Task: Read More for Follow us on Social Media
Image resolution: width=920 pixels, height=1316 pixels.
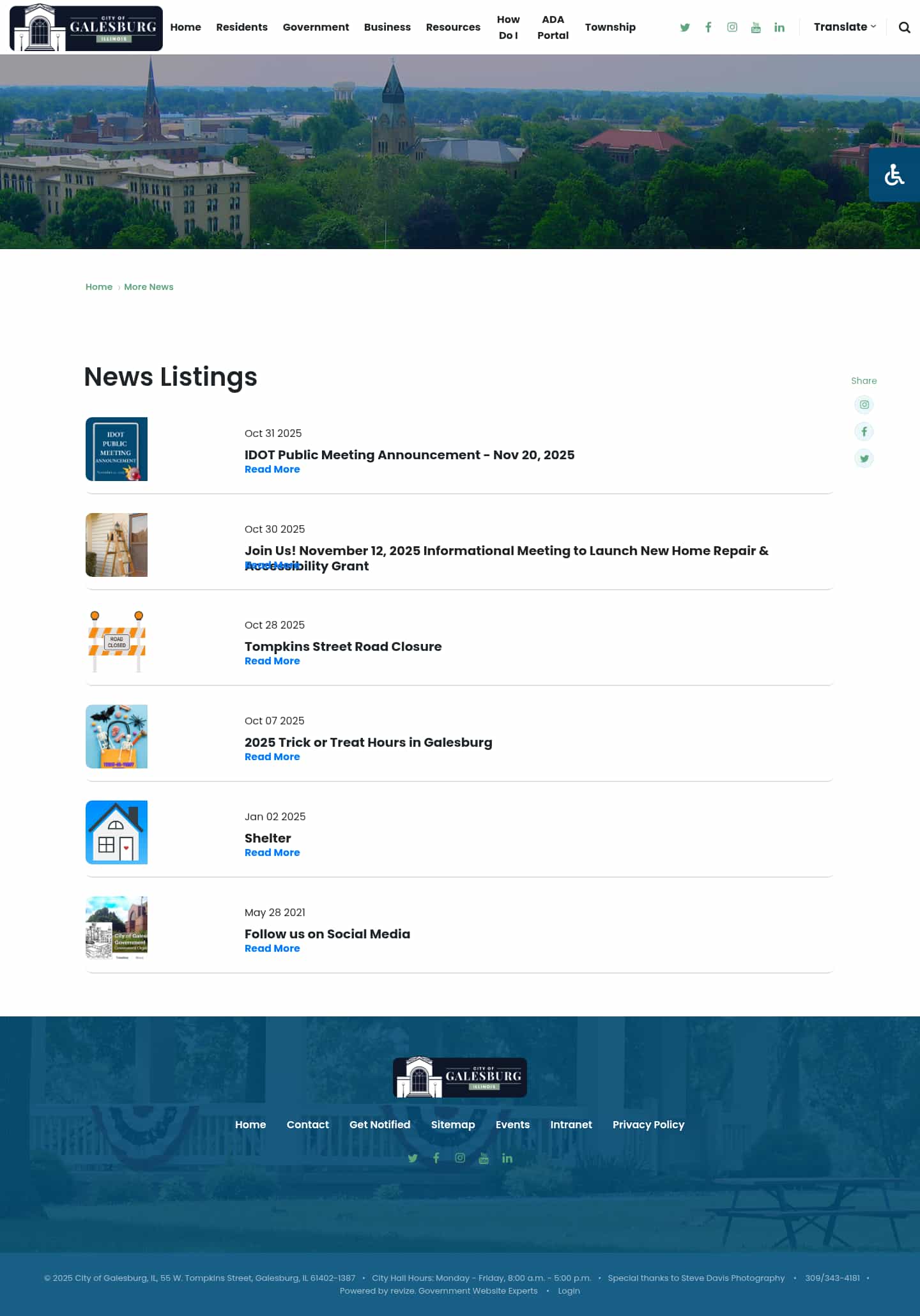Action: click(x=272, y=949)
